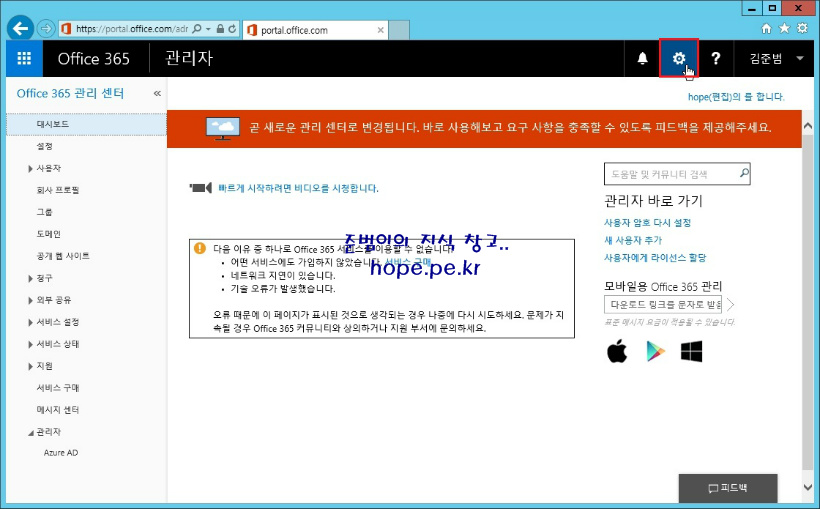Open browser favorites star icon

point(784,28)
